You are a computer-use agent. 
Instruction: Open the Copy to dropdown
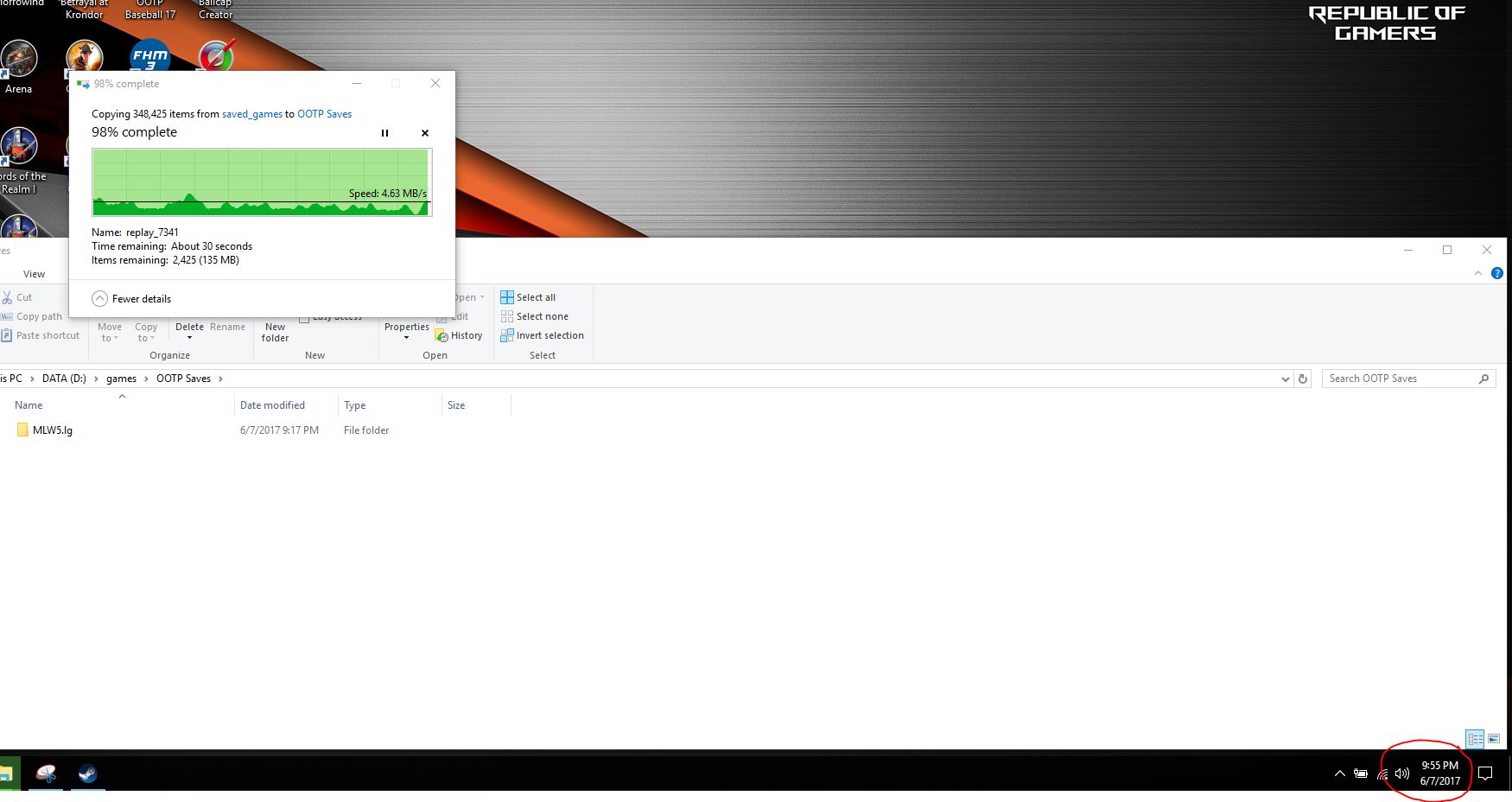146,332
